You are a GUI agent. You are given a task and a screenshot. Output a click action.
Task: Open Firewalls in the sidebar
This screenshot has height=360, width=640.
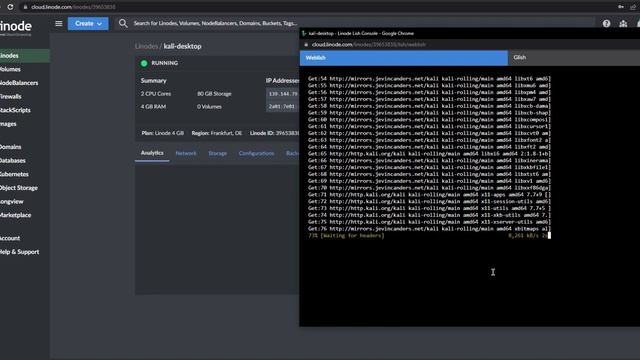pos(11,97)
